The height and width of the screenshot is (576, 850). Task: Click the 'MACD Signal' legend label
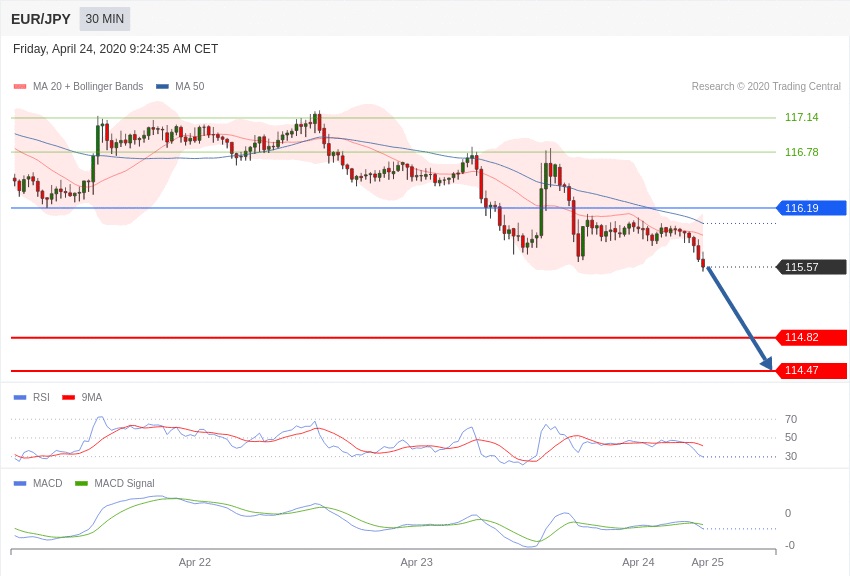click(124, 483)
